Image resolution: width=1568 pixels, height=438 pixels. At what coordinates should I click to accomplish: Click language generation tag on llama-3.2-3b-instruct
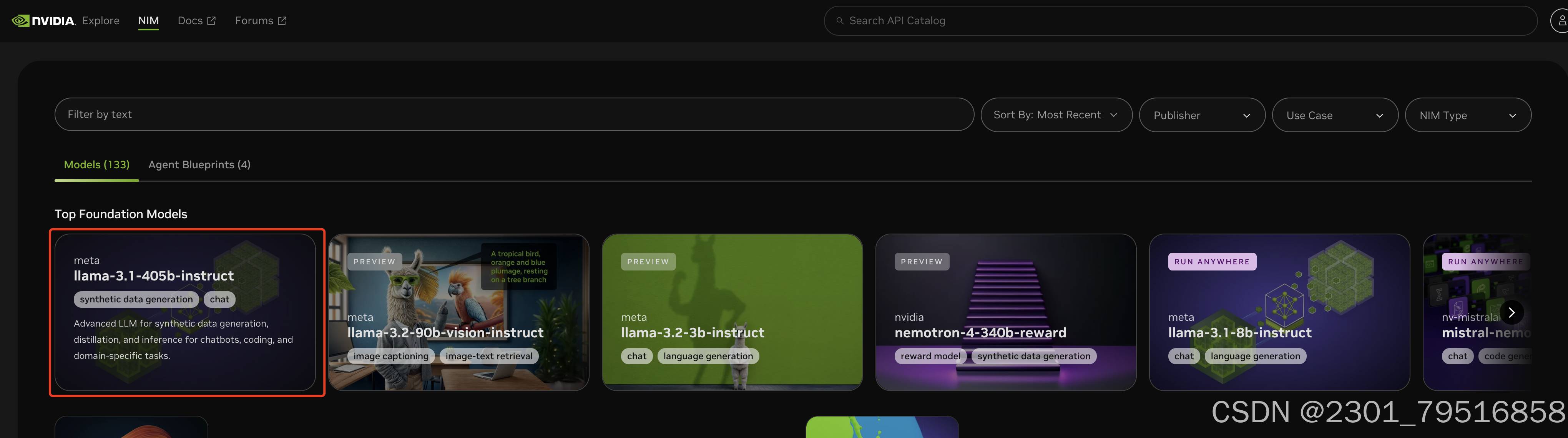pyautogui.click(x=708, y=357)
